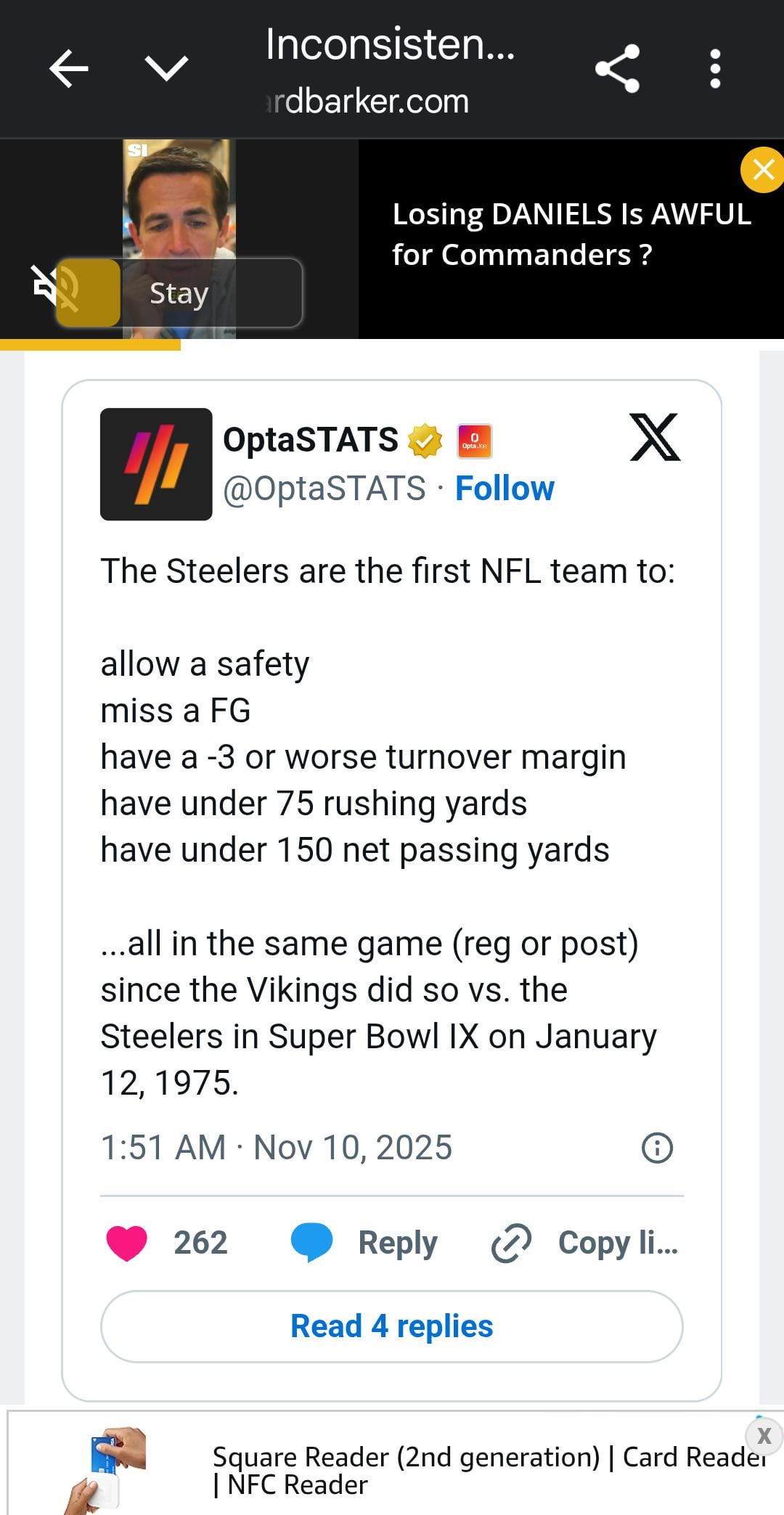Follow the OptaSTATS account

505,489
